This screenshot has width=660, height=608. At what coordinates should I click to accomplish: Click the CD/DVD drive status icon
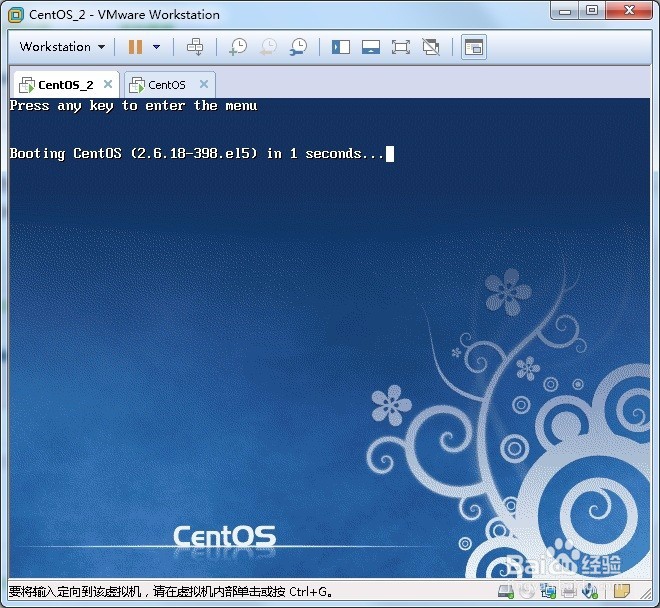(x=527, y=592)
